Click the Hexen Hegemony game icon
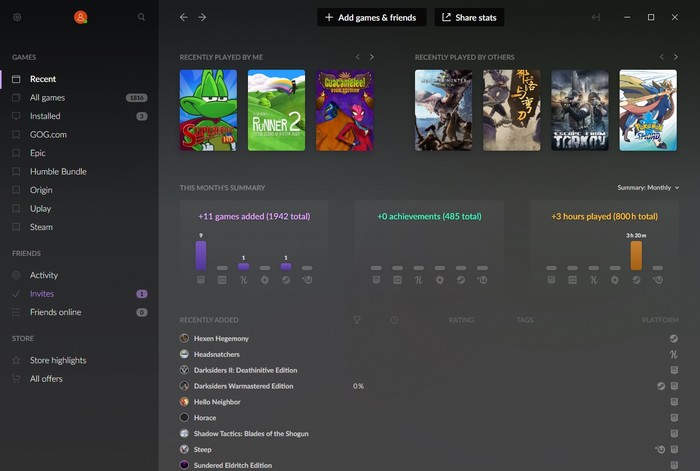 (184, 338)
